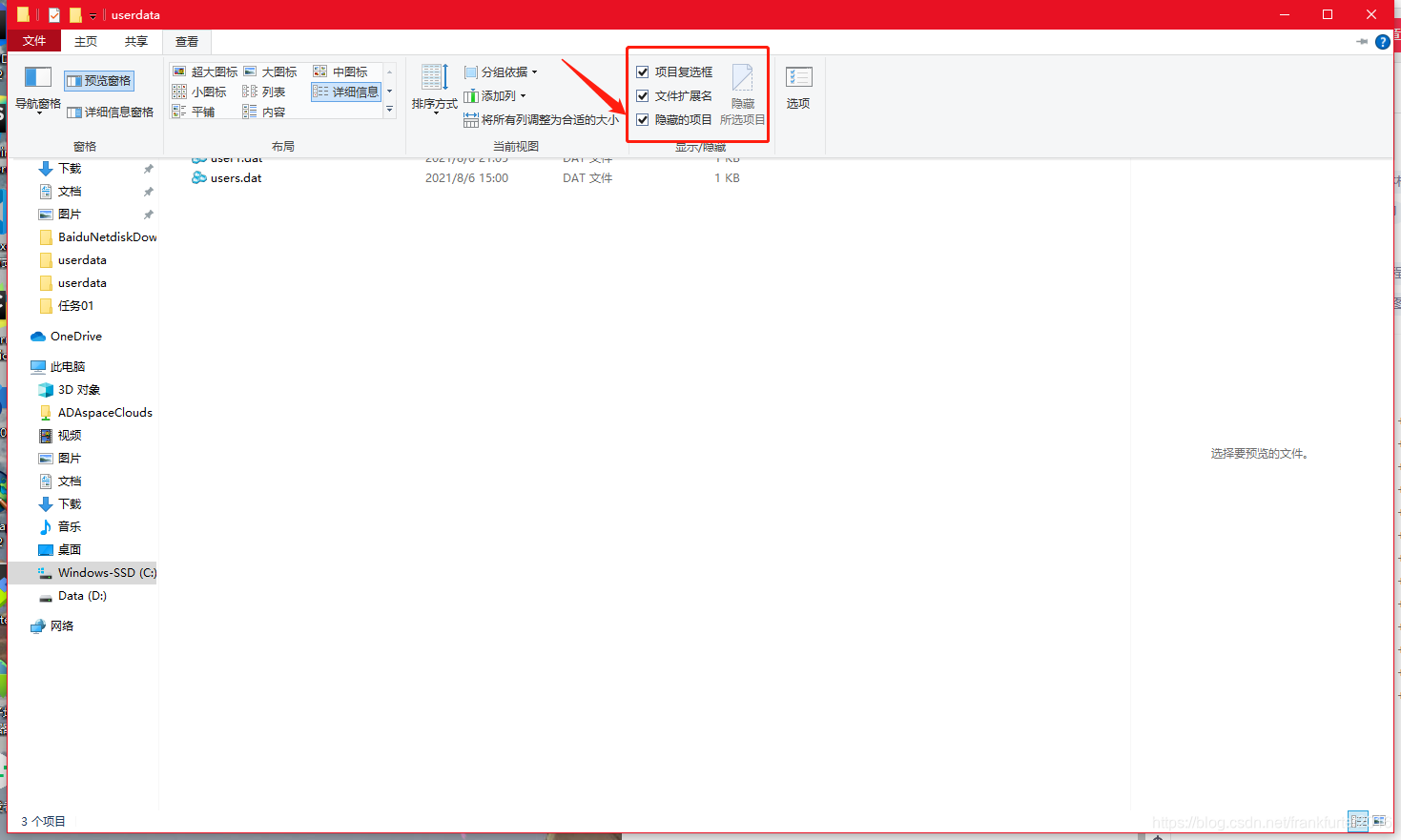
Task: Open the 导航窗格 navigation pane menu
Action: pyautogui.click(x=37, y=91)
